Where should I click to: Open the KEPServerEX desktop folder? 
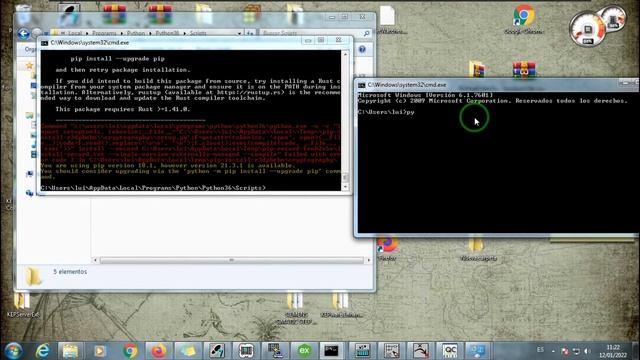point(22,305)
